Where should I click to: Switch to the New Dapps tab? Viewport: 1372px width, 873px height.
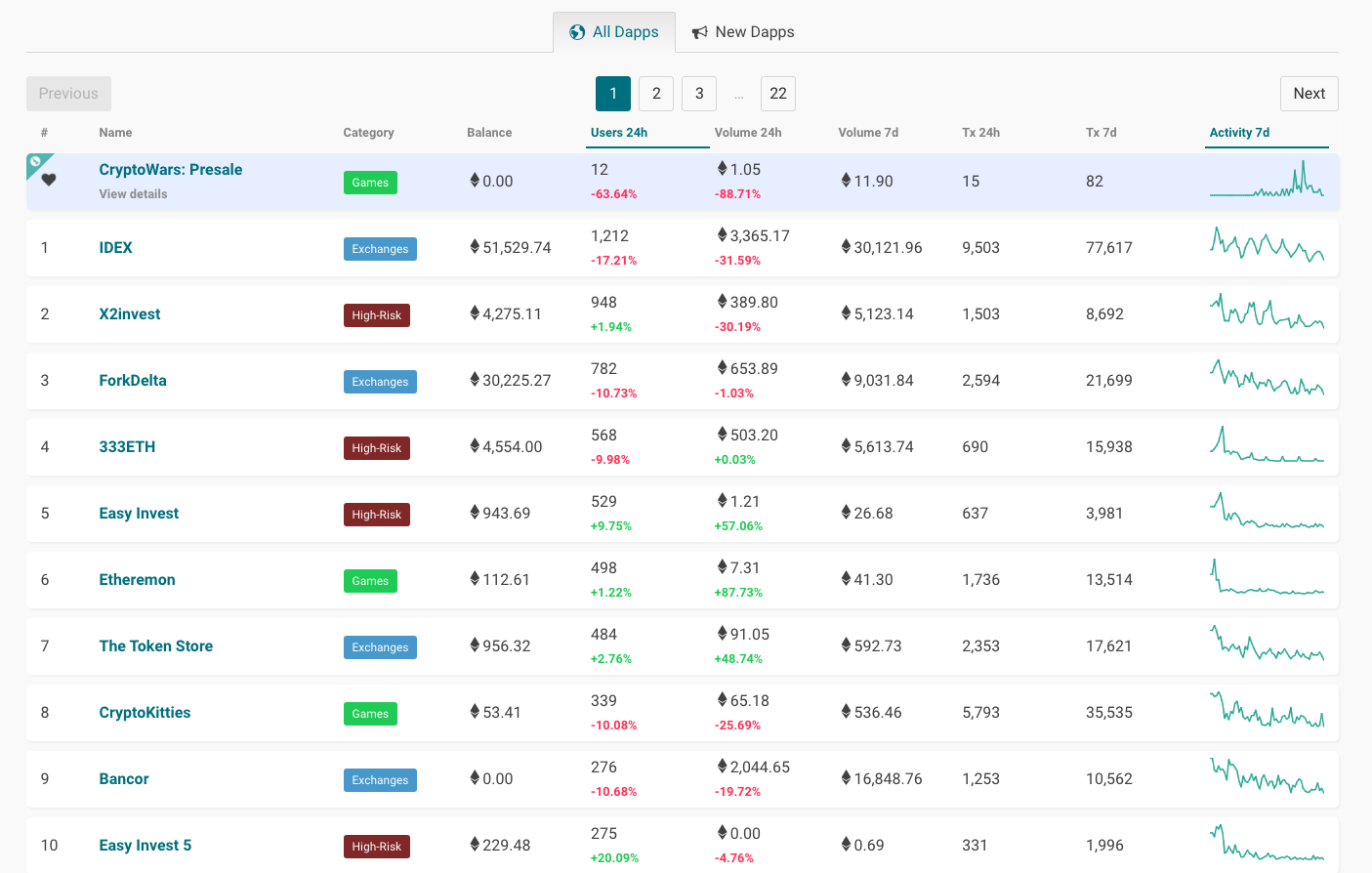(743, 32)
